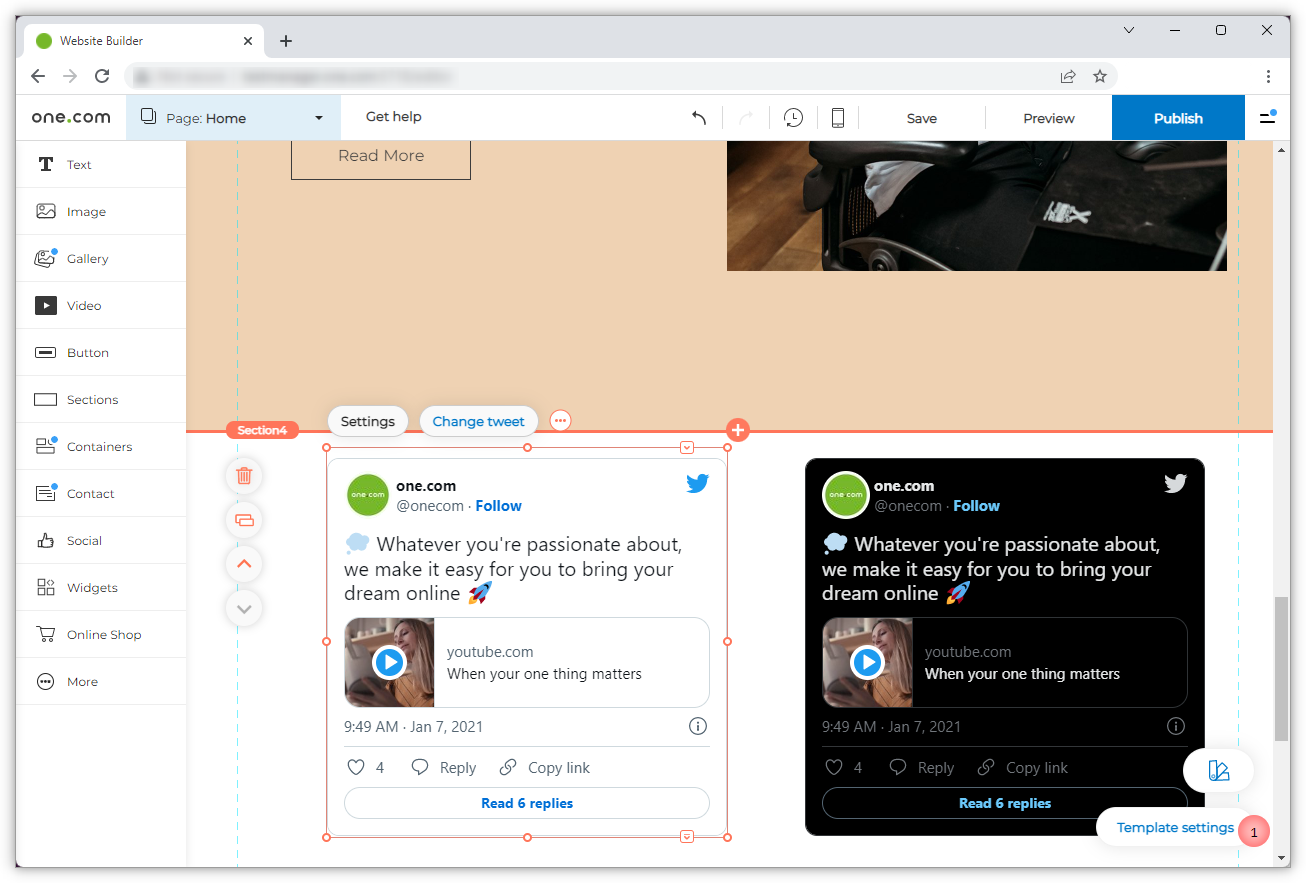
Task: Click the heart like icon on light tweet
Action: (355, 767)
